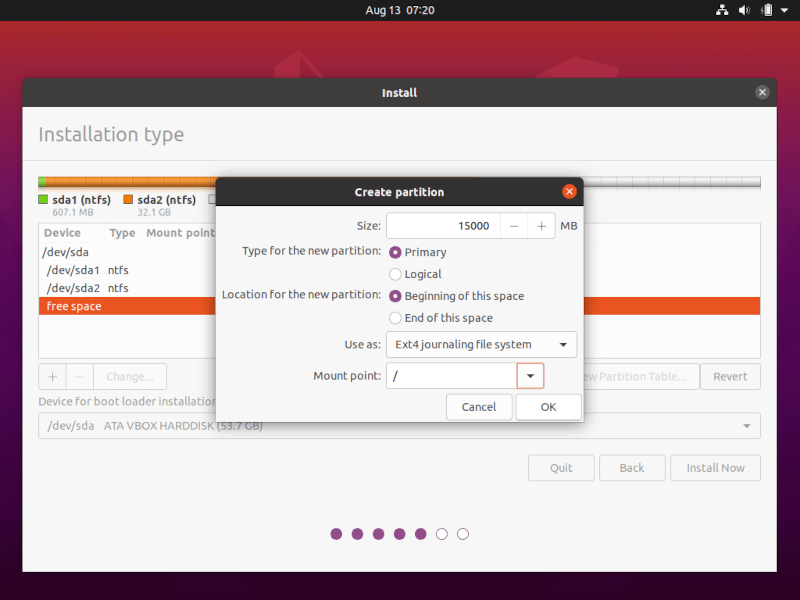Click the plus button to increase partition size
Viewport: 800px width, 600px height.
pyautogui.click(x=541, y=226)
